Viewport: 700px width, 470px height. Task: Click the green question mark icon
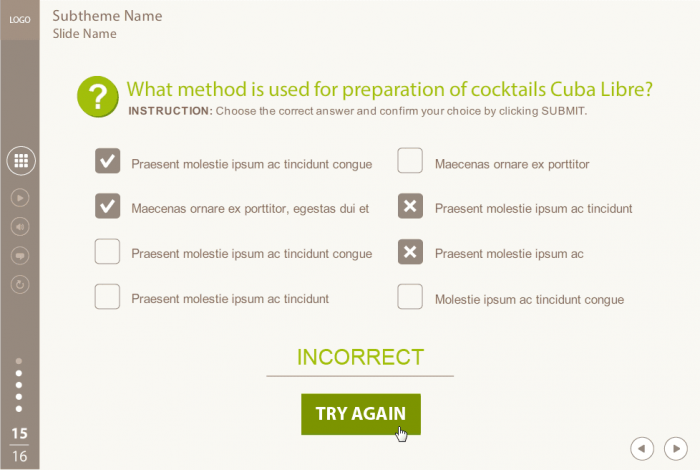point(97,96)
